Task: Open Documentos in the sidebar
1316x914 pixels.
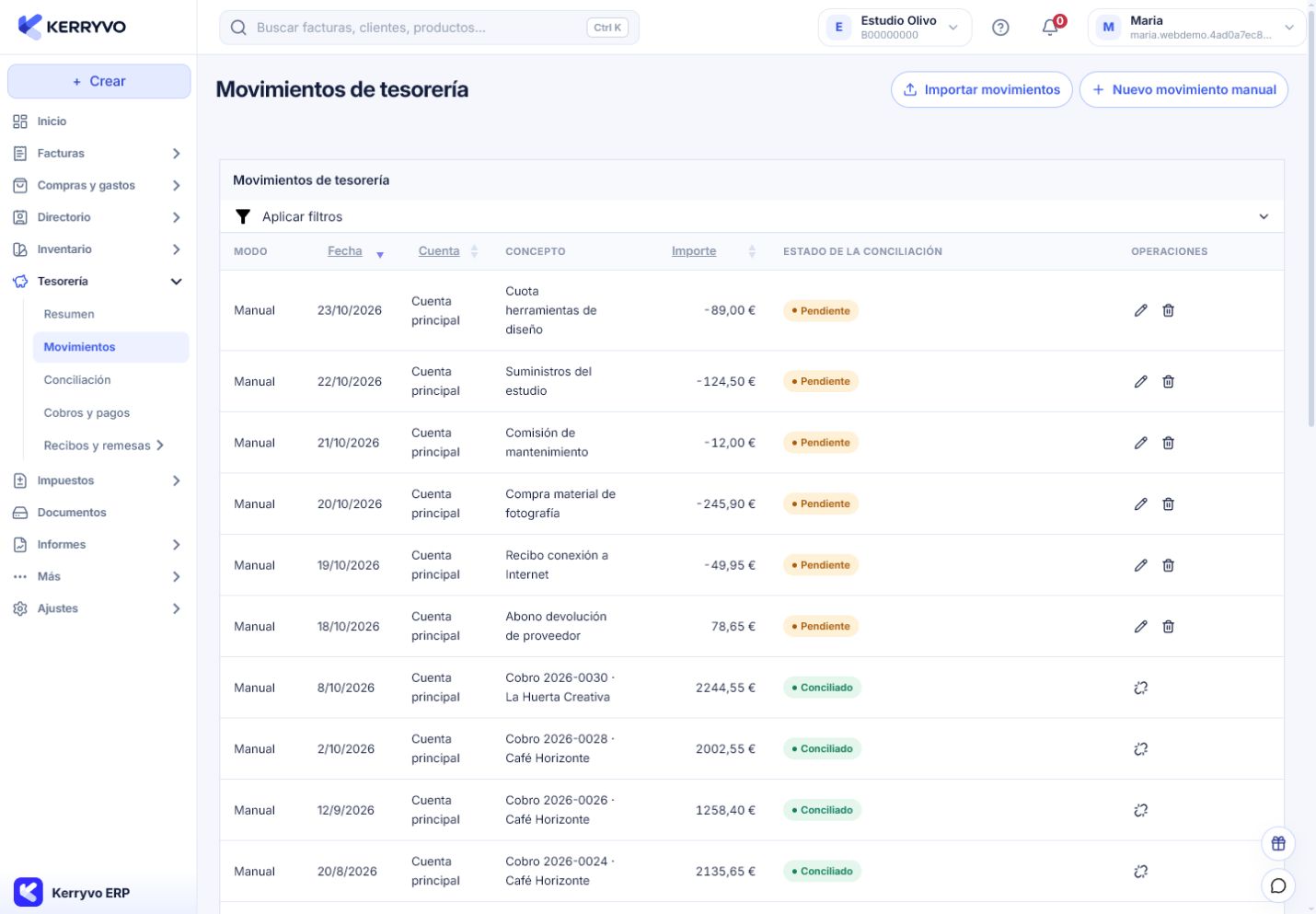Action: [x=97, y=513]
